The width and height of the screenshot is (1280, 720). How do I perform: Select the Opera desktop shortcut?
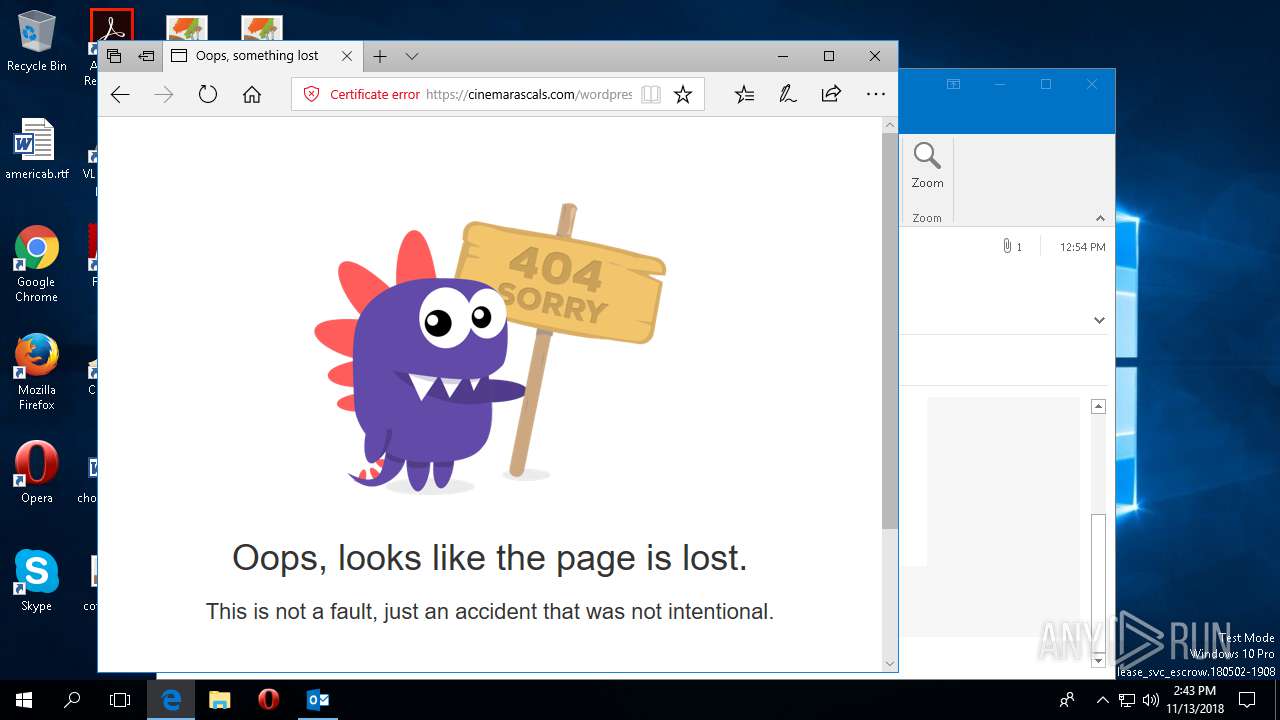36,472
